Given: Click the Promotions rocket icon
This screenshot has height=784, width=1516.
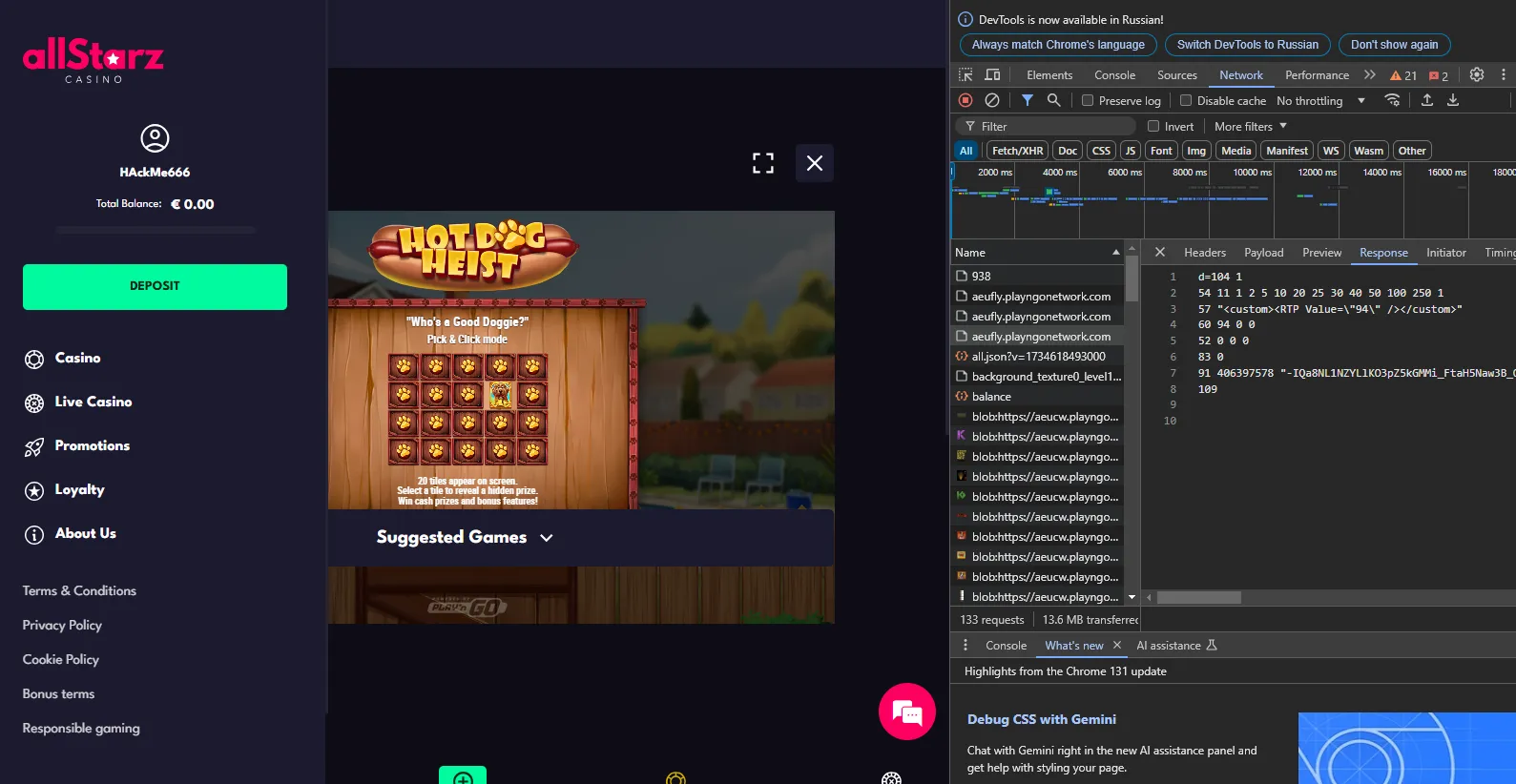Looking at the screenshot, I should point(34,447).
